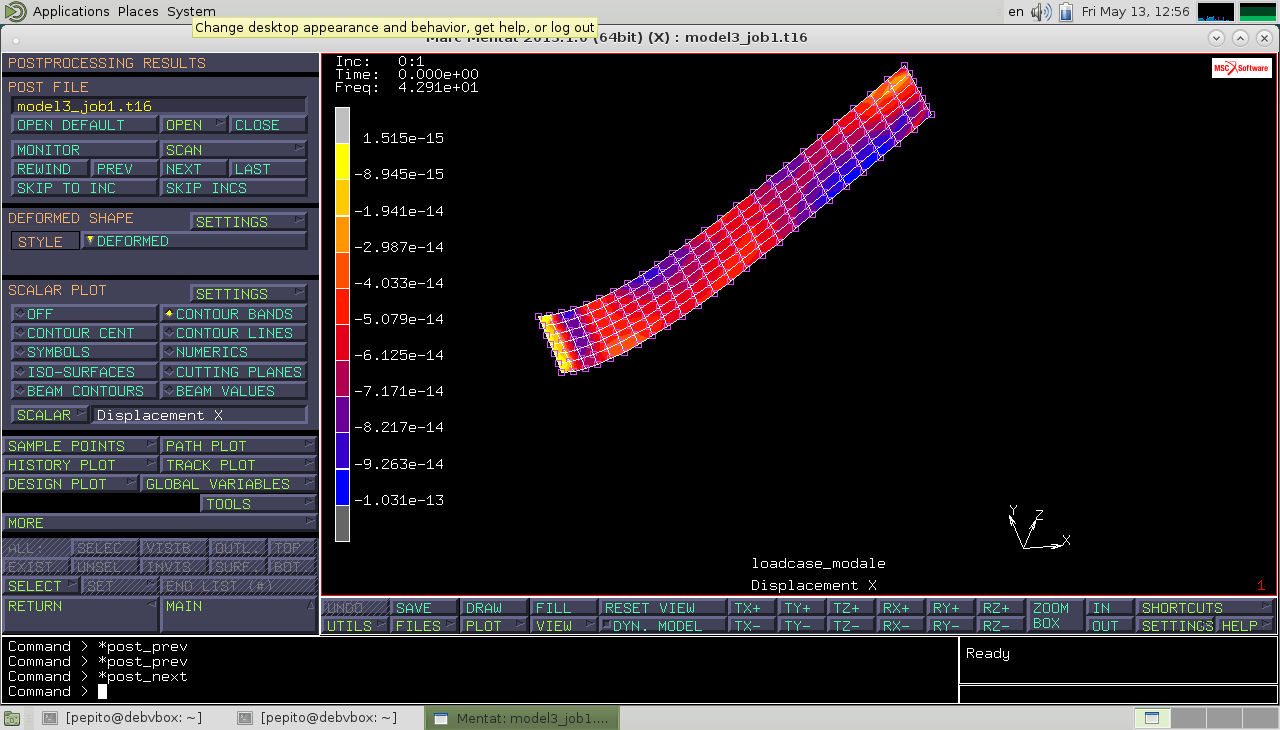Screen dimensions: 1280x730
Task: Click the volume speaker icon
Action: (1041, 12)
